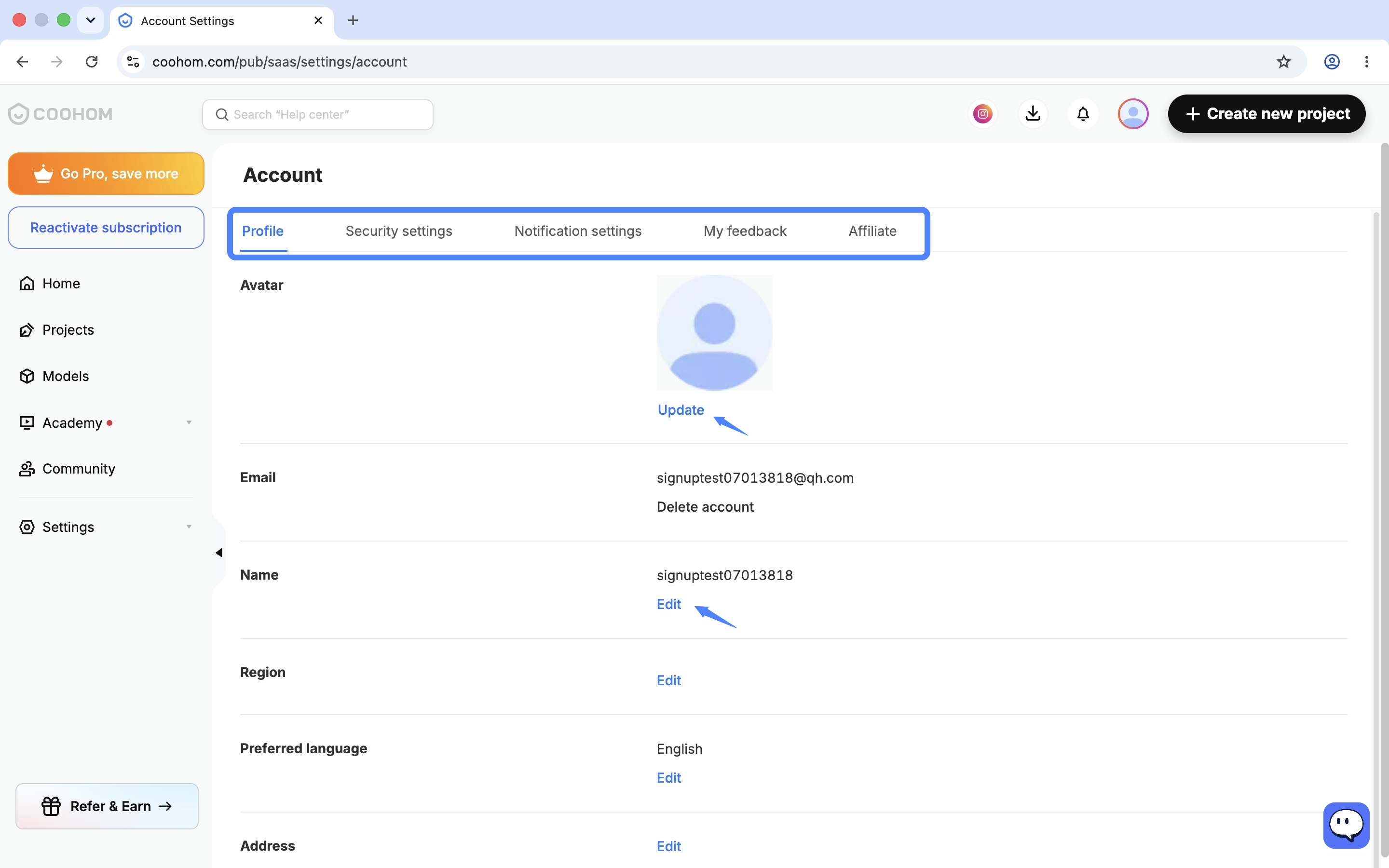Click the email signuptest07013818@qh.com

(755, 477)
